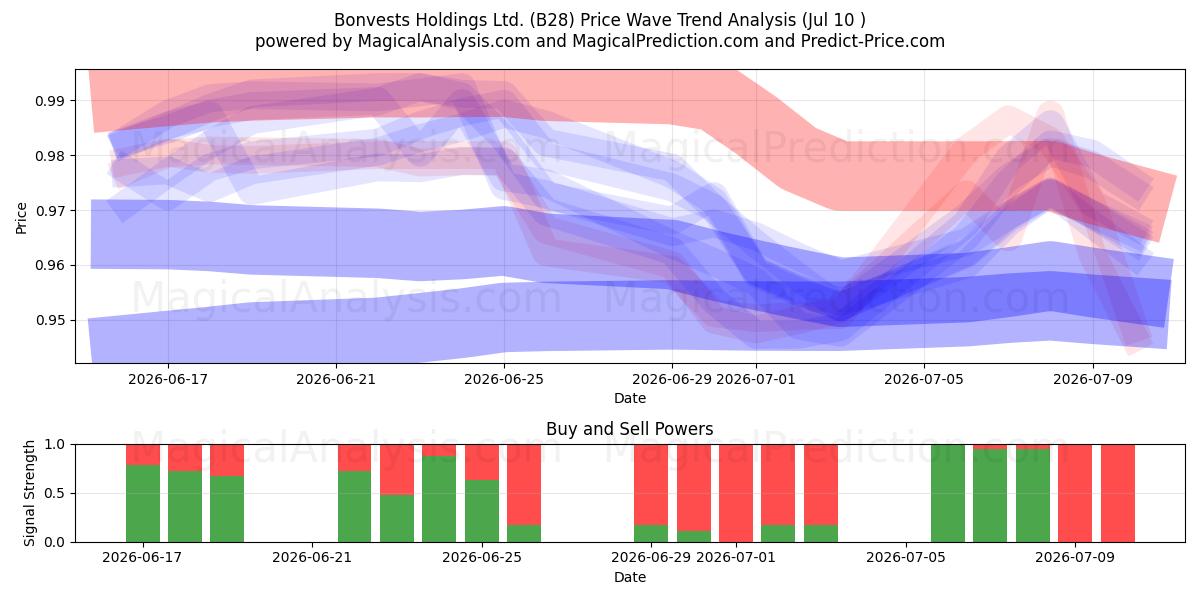Click the 'Date' label under the price chart

pyautogui.click(x=630, y=398)
